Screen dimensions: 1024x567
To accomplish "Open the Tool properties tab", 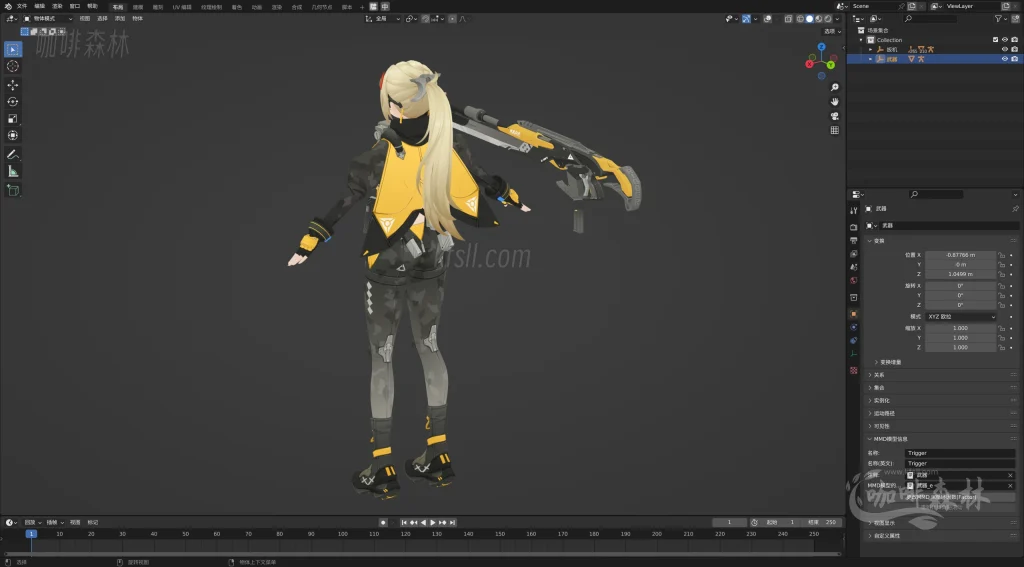I will click(x=854, y=210).
